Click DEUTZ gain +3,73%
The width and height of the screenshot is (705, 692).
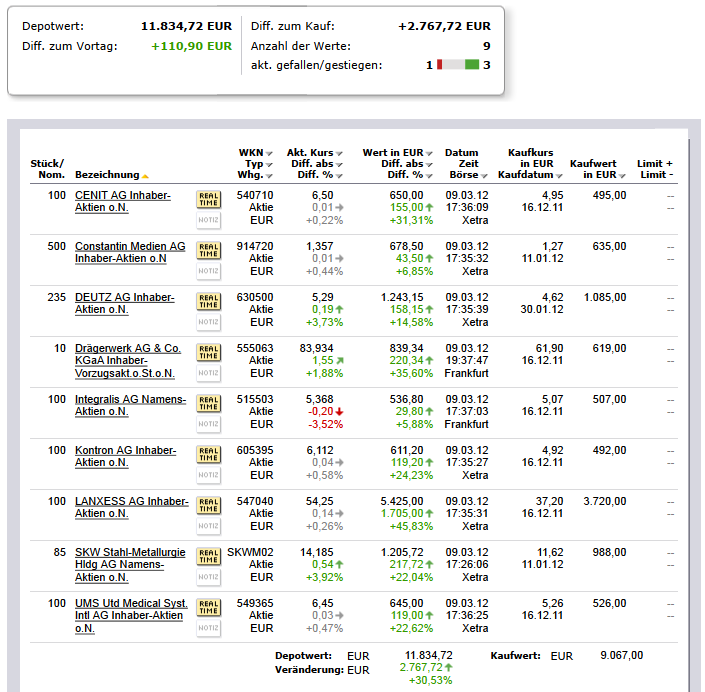click(325, 322)
